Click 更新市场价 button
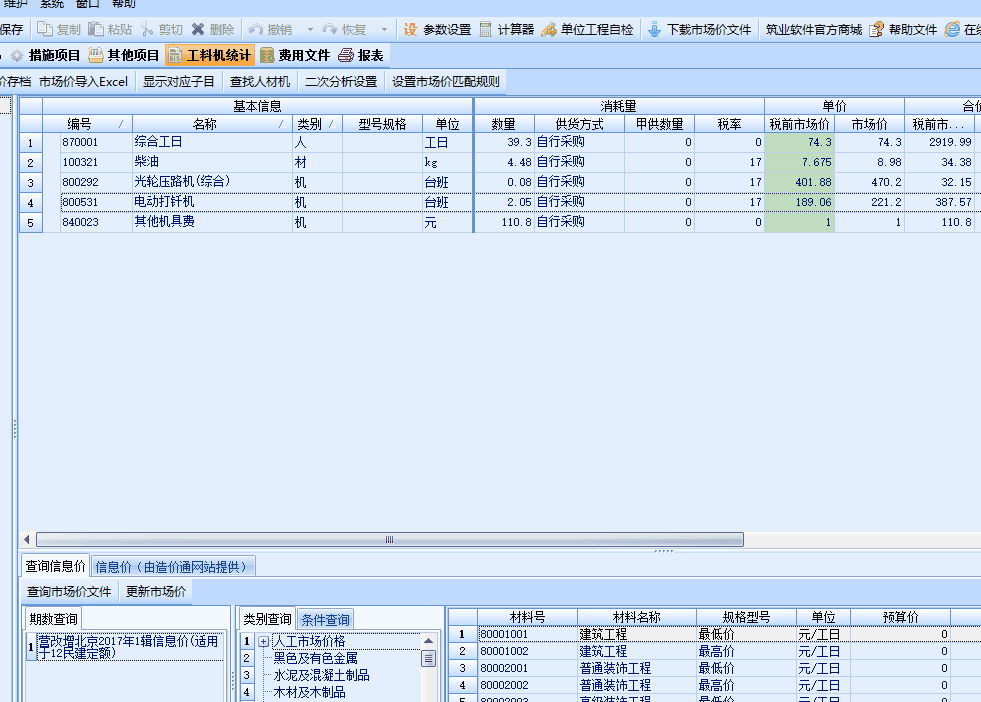981x702 pixels. tap(155, 592)
